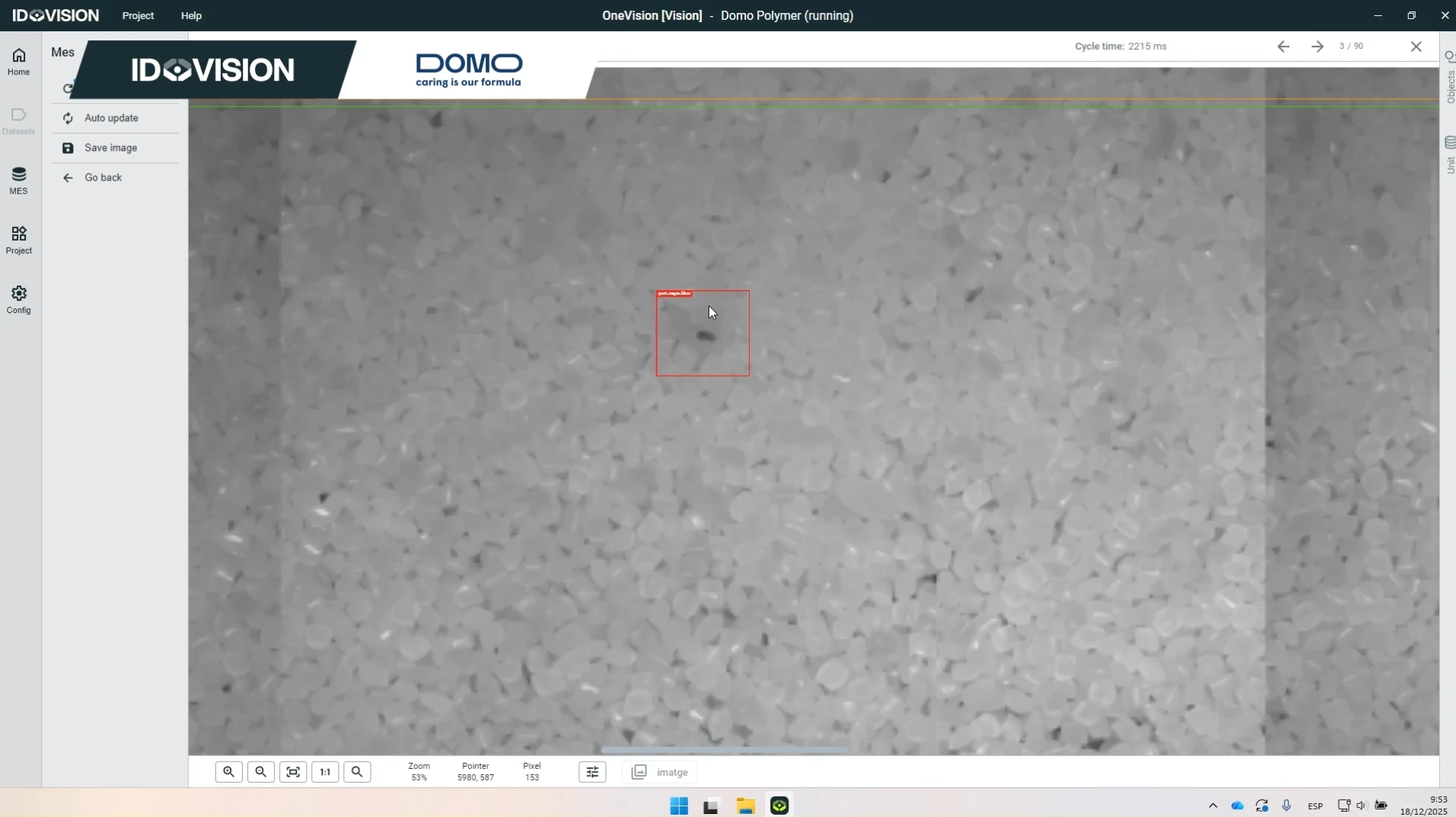The image size is (1456, 817).
Task: Open the MES database section
Action: coord(19,181)
